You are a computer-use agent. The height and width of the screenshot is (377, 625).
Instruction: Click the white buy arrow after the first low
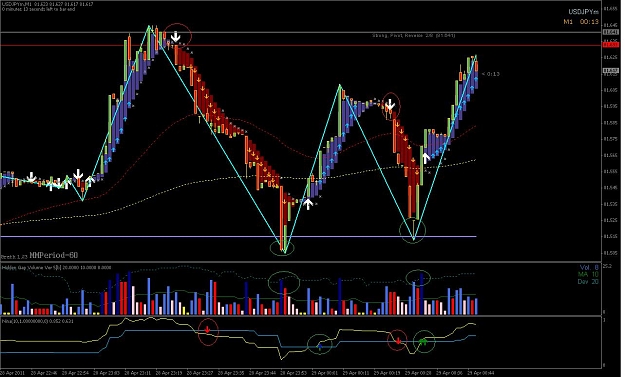point(307,204)
